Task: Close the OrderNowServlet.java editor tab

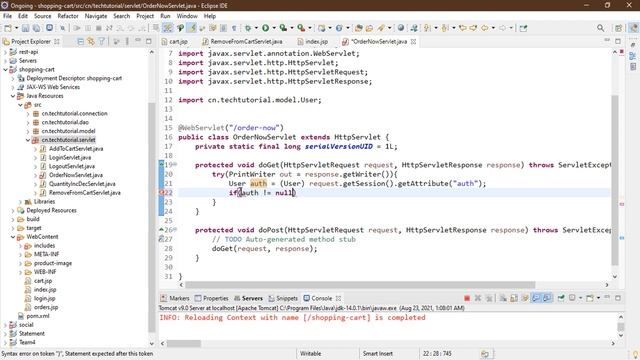Action: [413, 42]
